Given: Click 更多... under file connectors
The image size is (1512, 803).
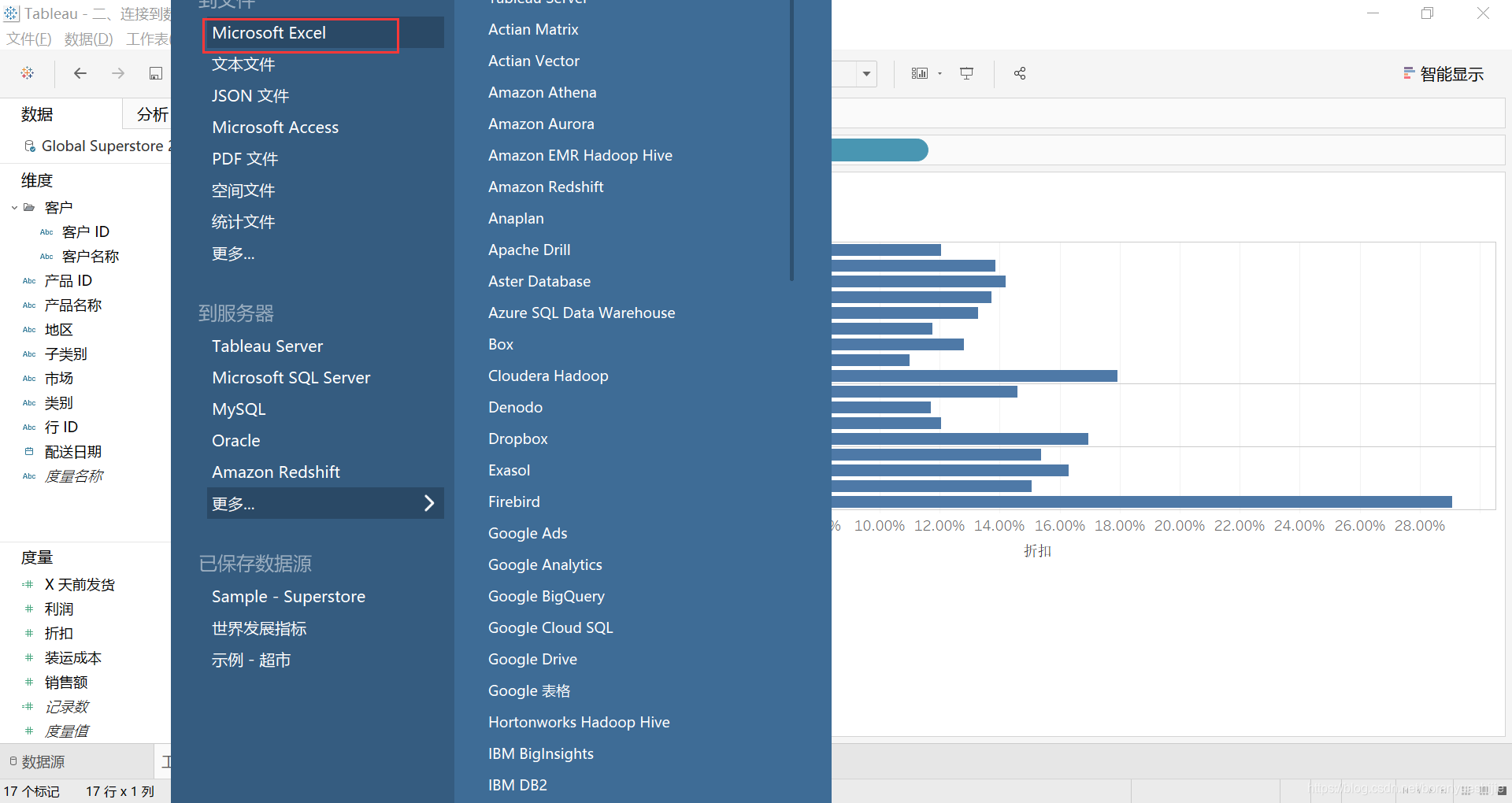Looking at the screenshot, I should (x=233, y=253).
